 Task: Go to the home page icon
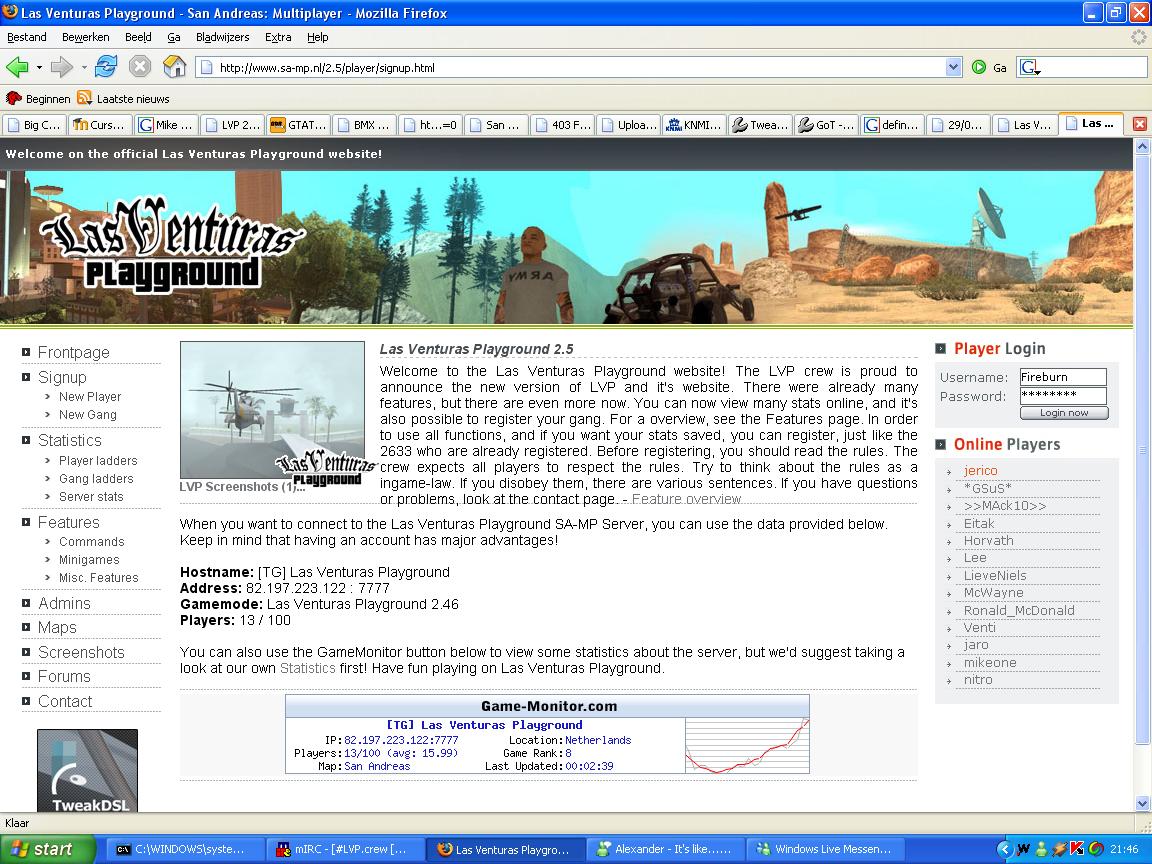click(x=175, y=67)
